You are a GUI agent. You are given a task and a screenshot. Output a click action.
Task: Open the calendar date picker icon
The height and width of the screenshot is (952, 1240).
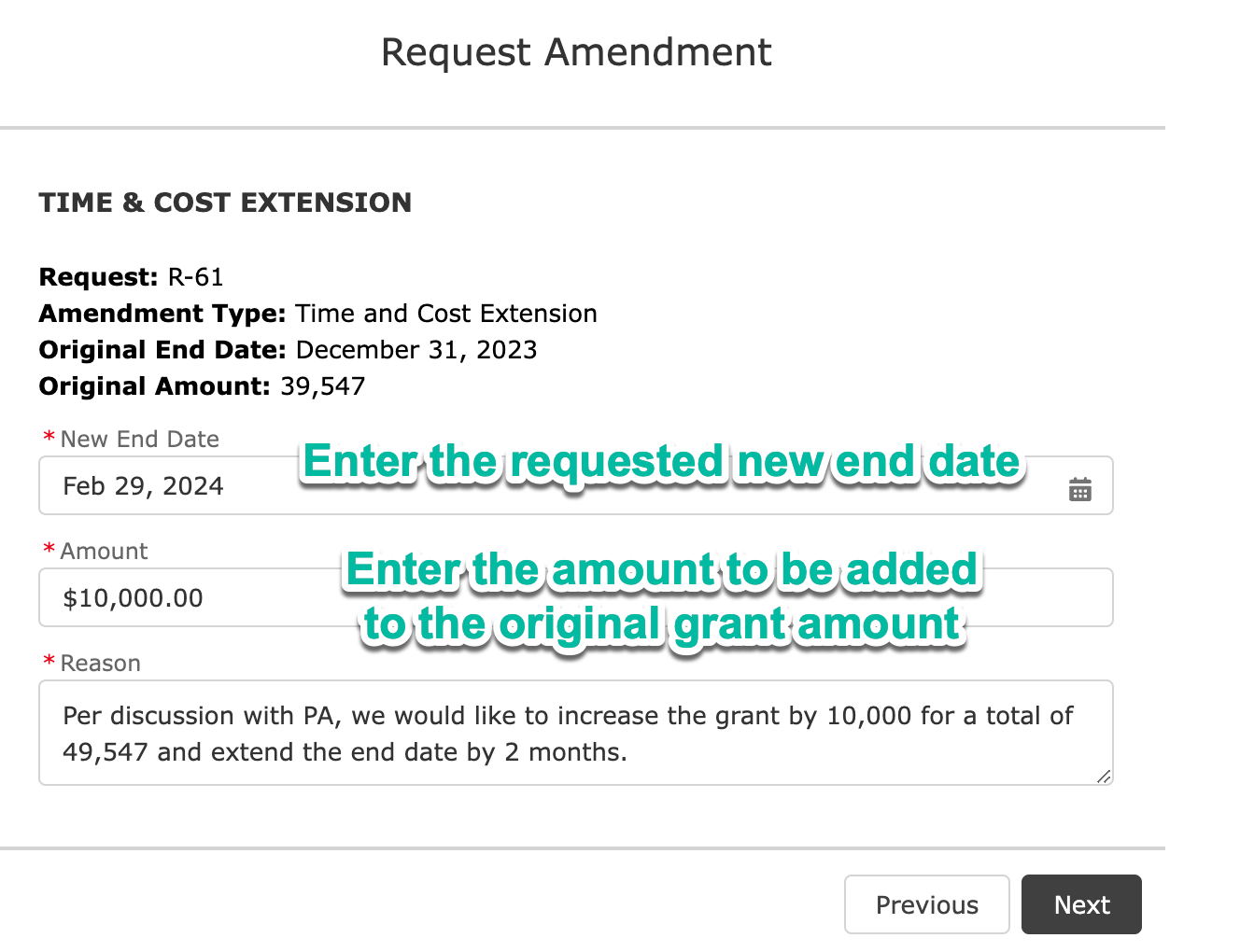click(x=1079, y=489)
